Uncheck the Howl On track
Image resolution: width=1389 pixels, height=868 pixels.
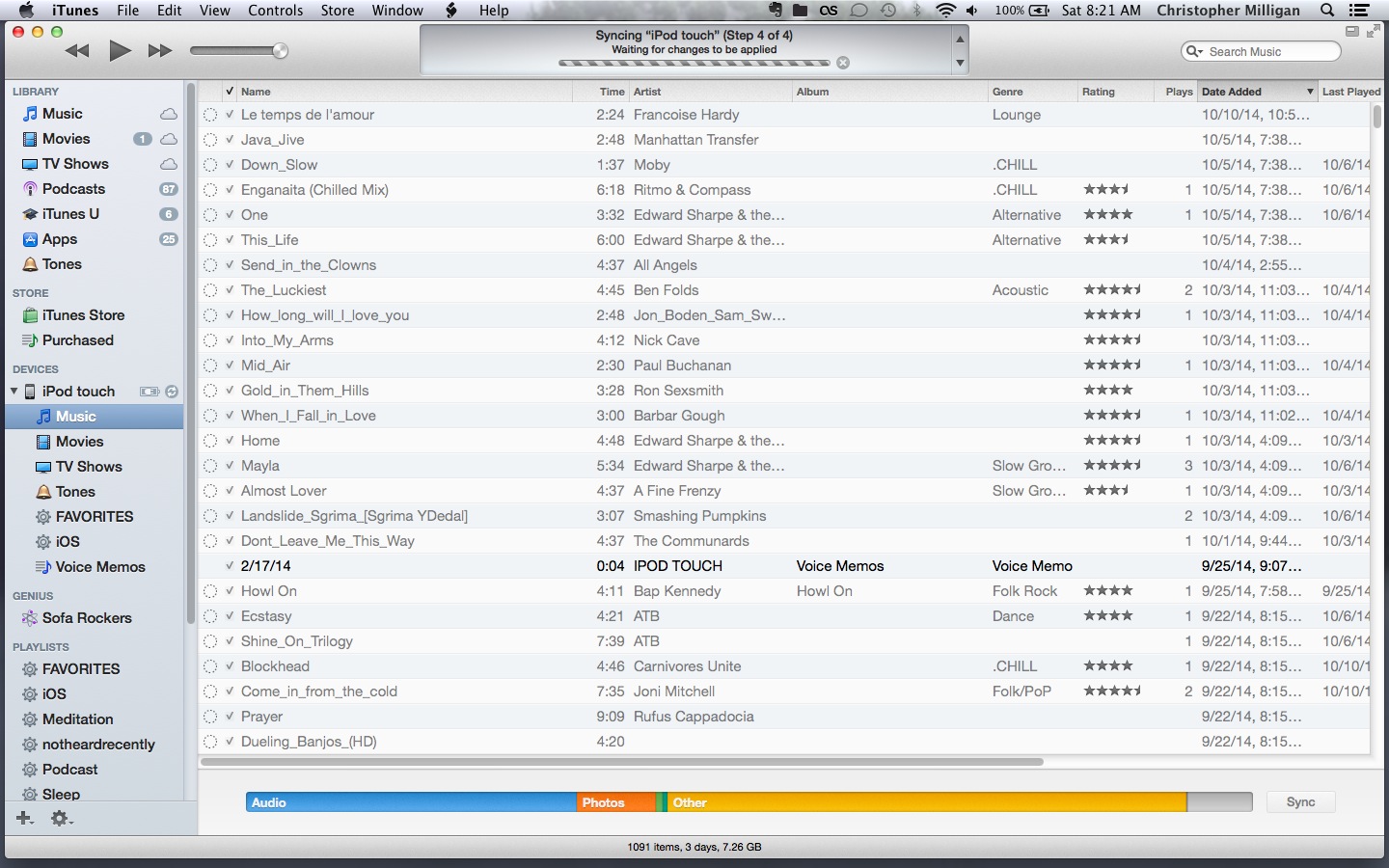[230, 591]
